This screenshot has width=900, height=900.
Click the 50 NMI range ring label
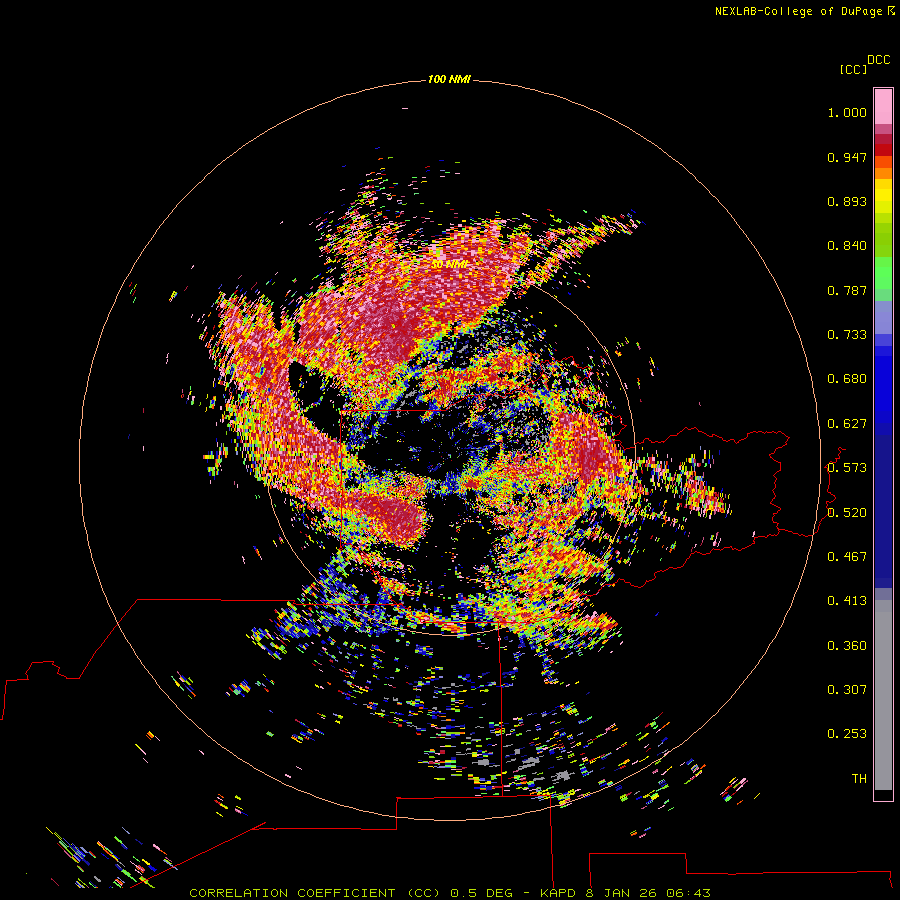pos(449,264)
